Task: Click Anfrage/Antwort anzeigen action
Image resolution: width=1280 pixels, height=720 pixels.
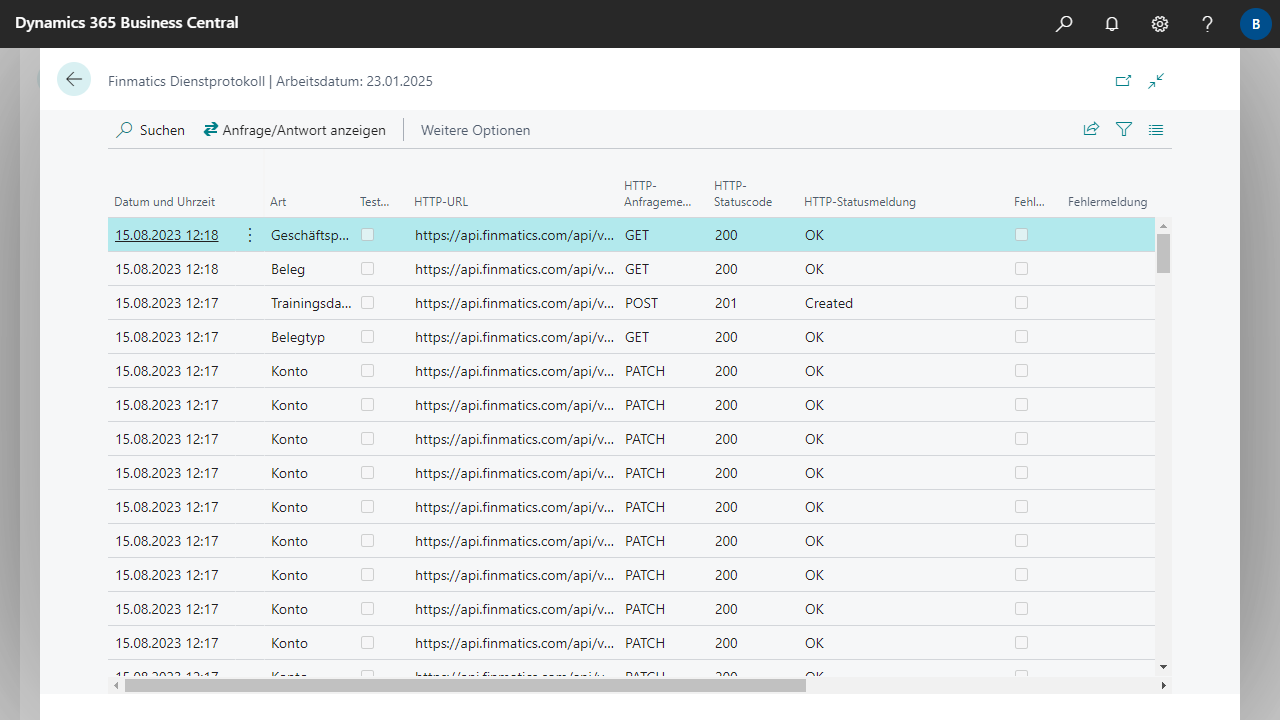Action: tap(295, 130)
